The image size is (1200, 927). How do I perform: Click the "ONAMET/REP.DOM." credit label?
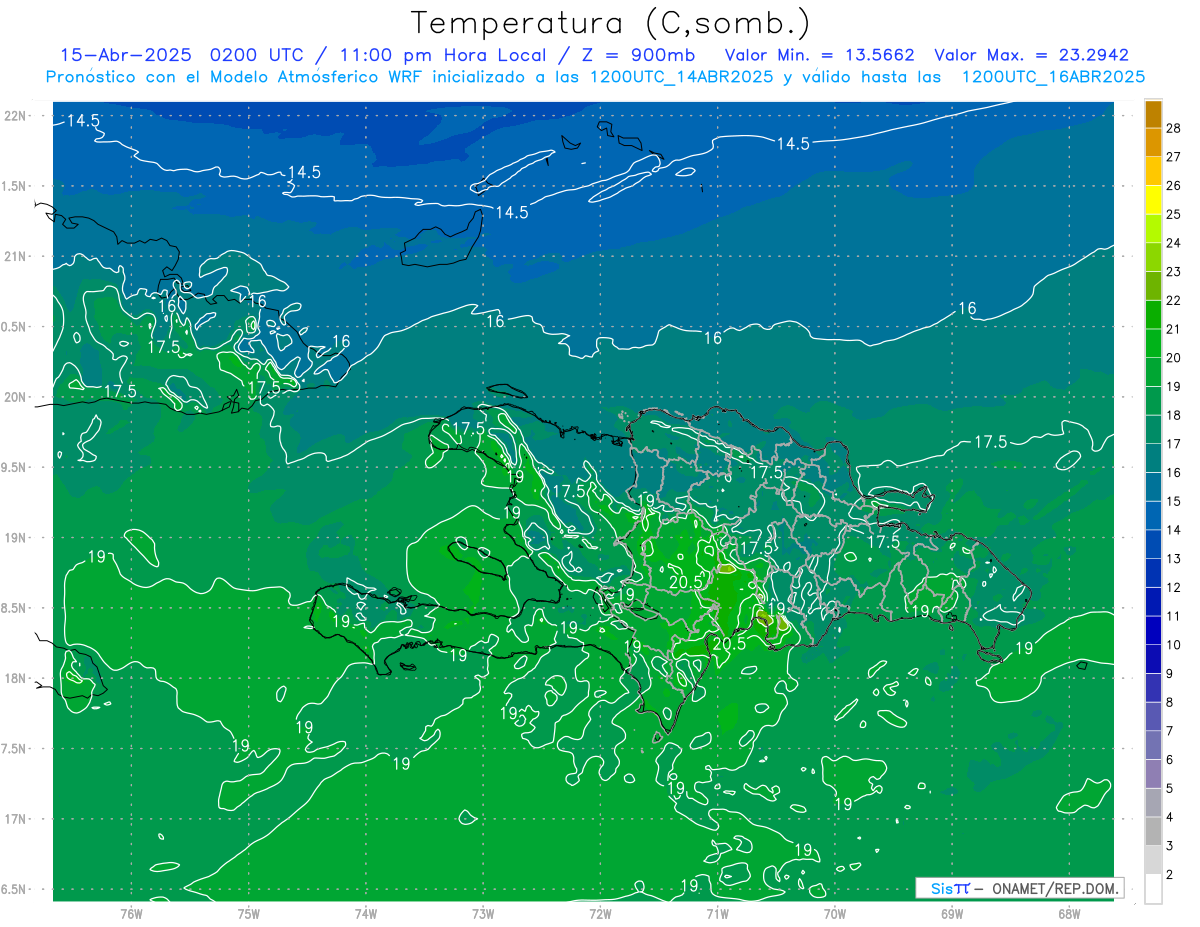click(1054, 888)
